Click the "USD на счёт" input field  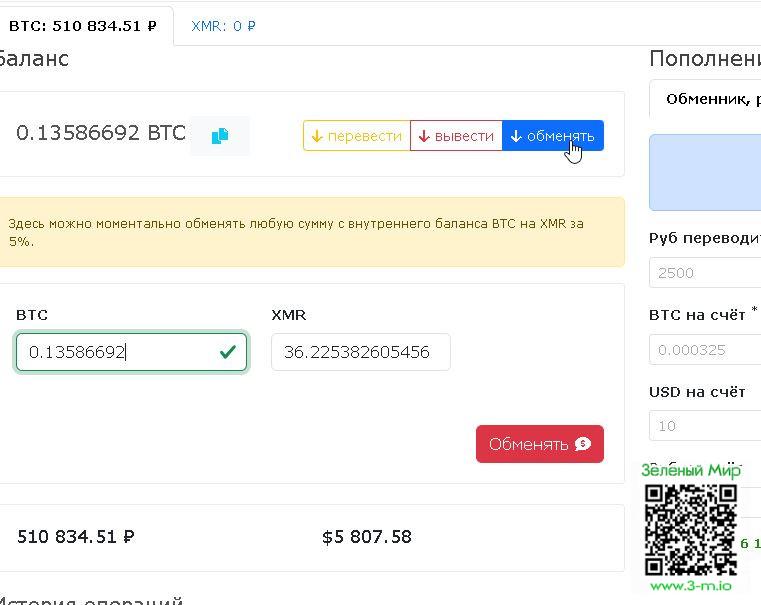704,426
